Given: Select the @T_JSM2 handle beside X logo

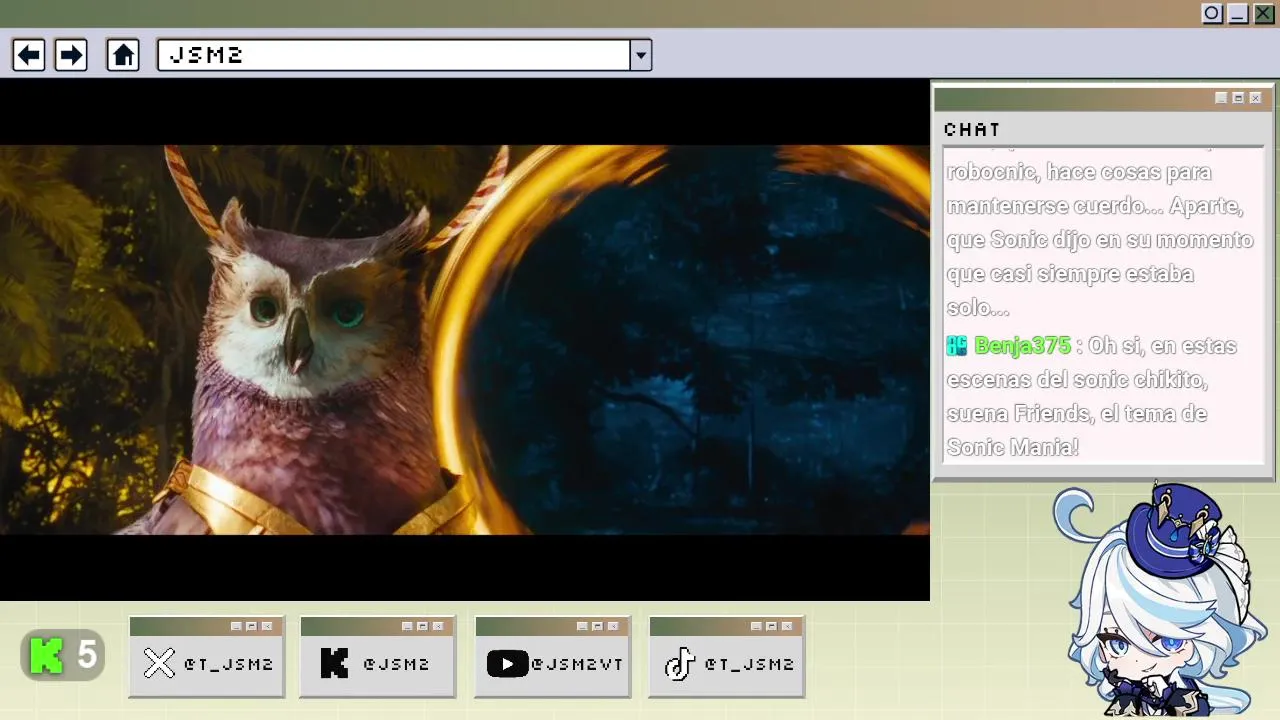Looking at the screenshot, I should click(228, 664).
